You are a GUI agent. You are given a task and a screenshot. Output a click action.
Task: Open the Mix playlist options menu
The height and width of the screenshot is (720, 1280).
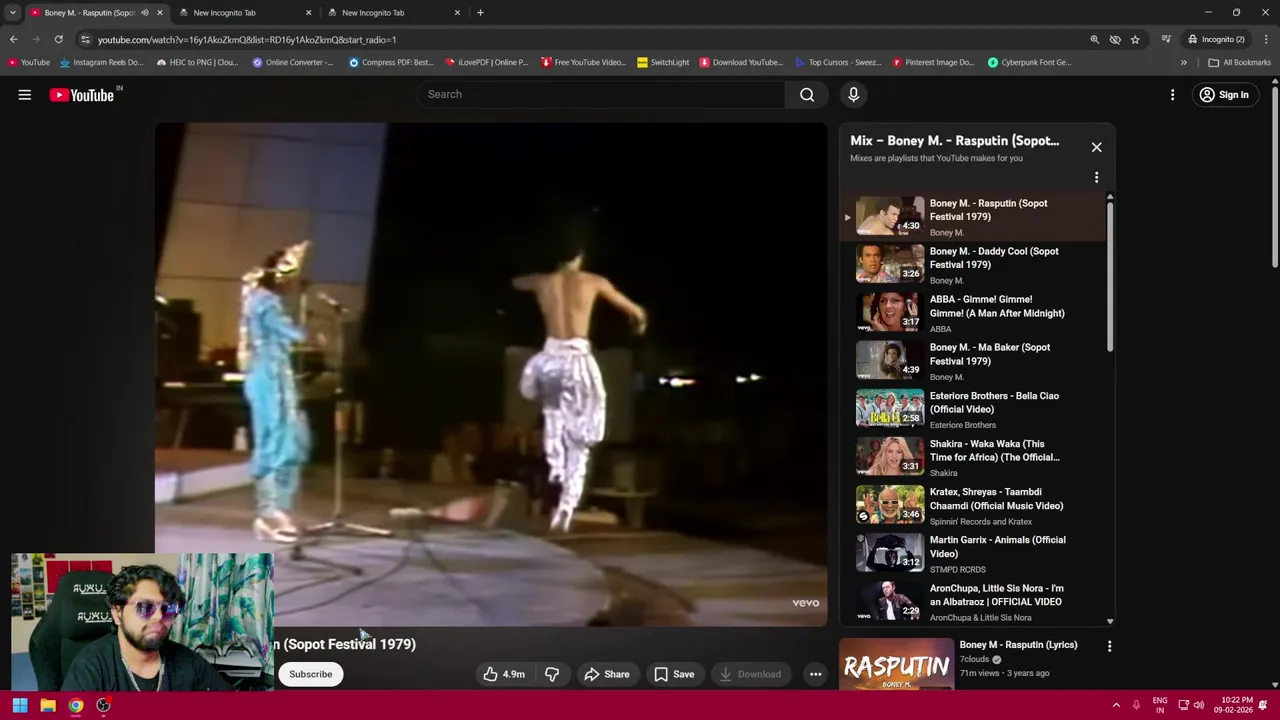tap(1096, 178)
